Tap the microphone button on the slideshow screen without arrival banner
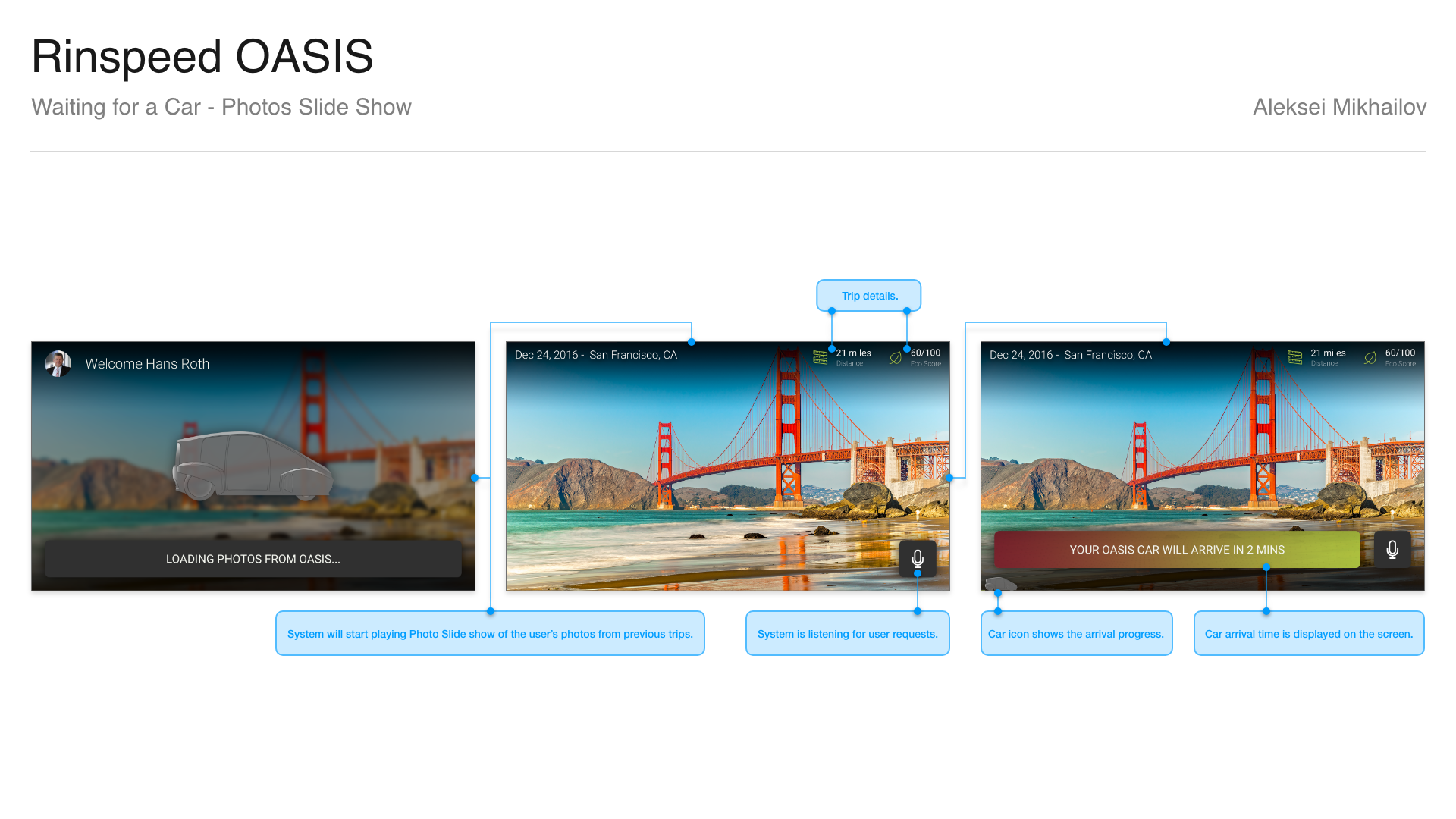1456x819 pixels. (x=918, y=559)
